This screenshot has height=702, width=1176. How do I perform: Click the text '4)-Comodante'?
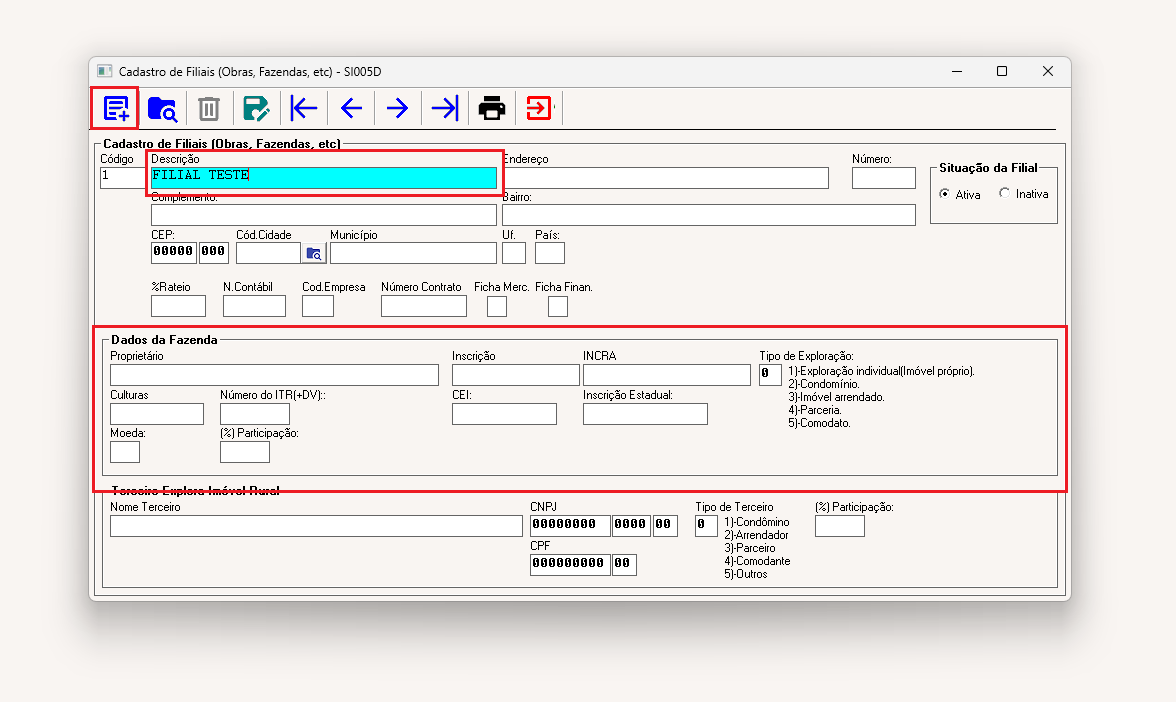pos(758,561)
